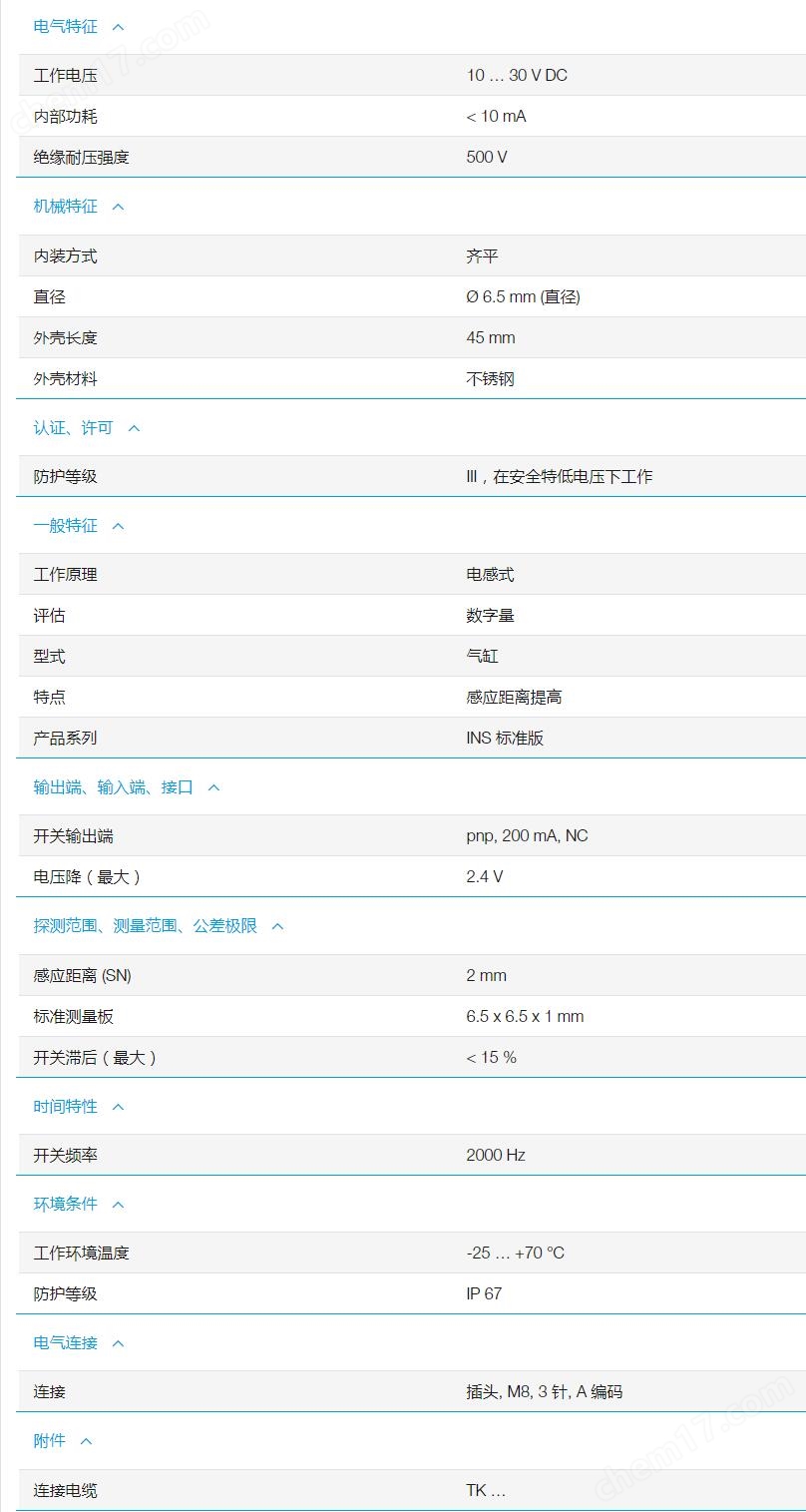Select the 内装方式 row label
Screen dimensions: 806x1512
click(66, 256)
